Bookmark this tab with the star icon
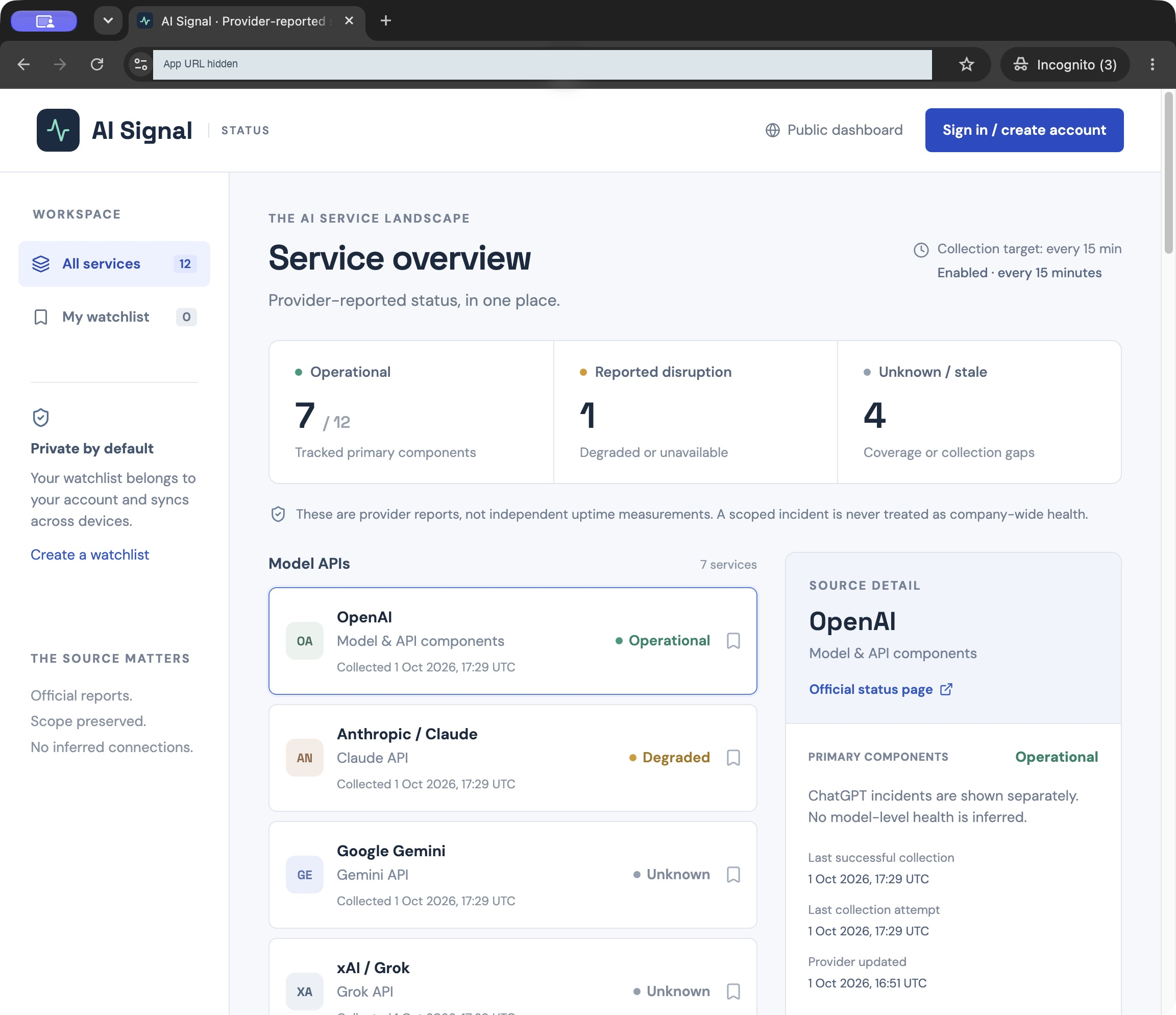 click(x=967, y=64)
